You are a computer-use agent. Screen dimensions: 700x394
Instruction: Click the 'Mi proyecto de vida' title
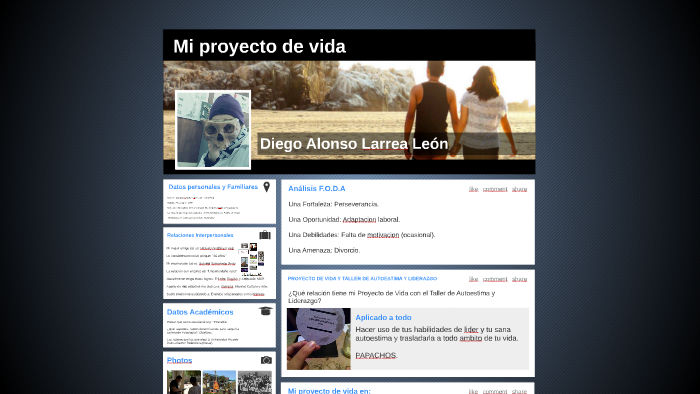(x=259, y=46)
